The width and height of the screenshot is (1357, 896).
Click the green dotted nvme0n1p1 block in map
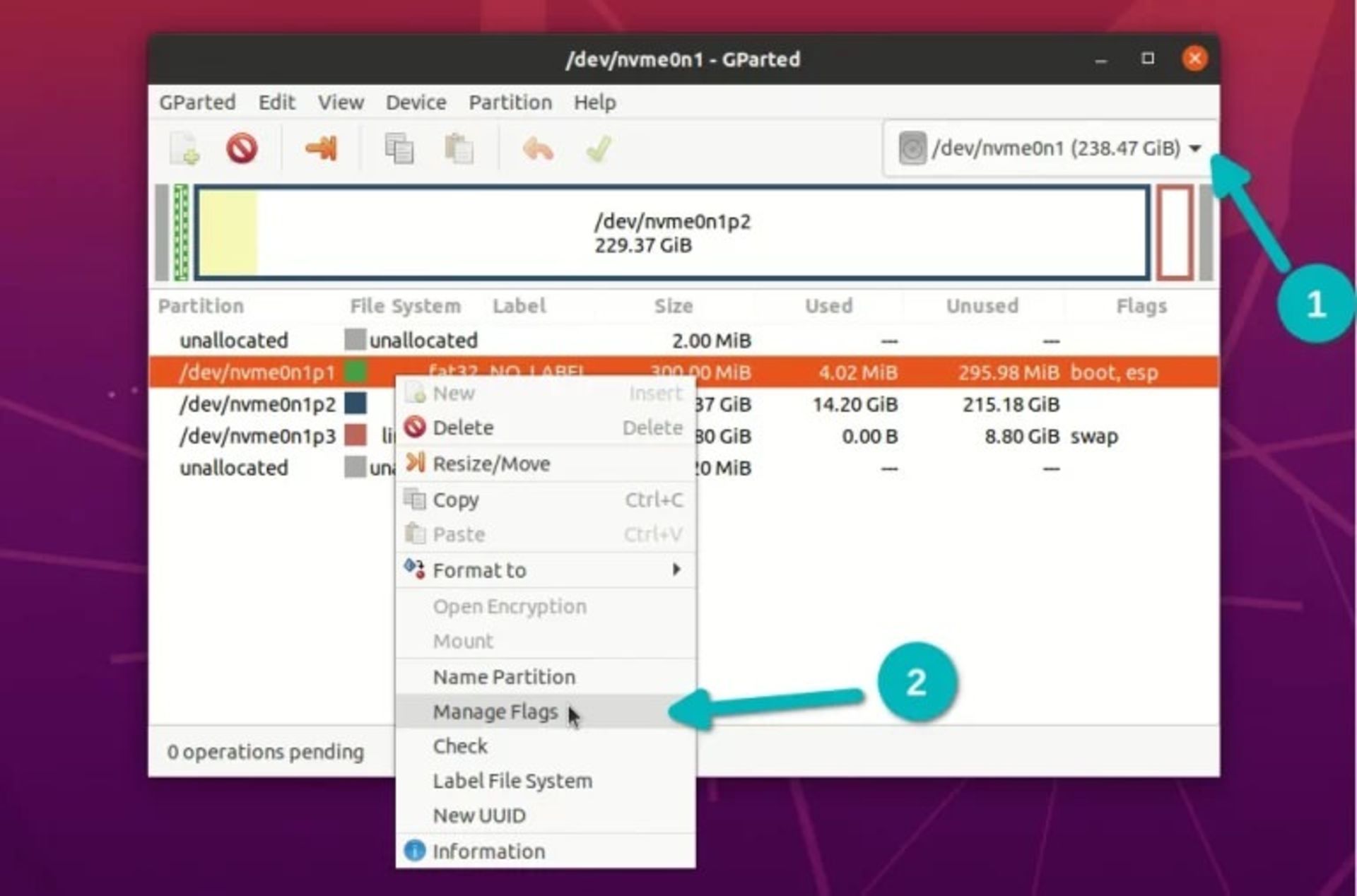coord(181,232)
